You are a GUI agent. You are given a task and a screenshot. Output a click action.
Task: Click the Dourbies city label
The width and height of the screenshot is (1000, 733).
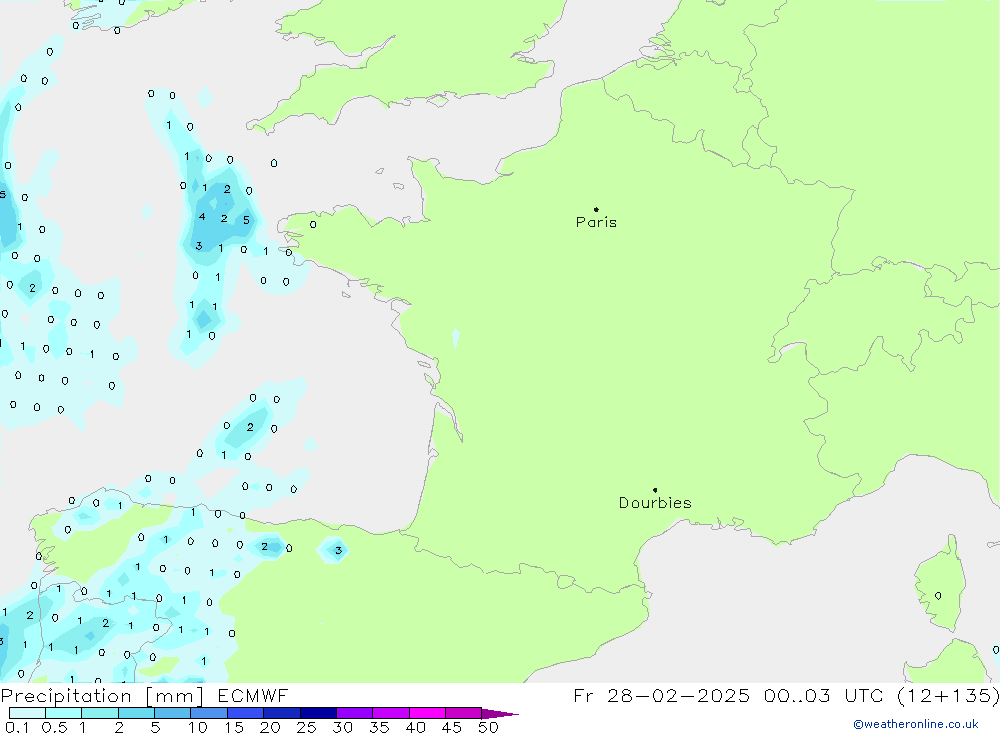tap(655, 503)
